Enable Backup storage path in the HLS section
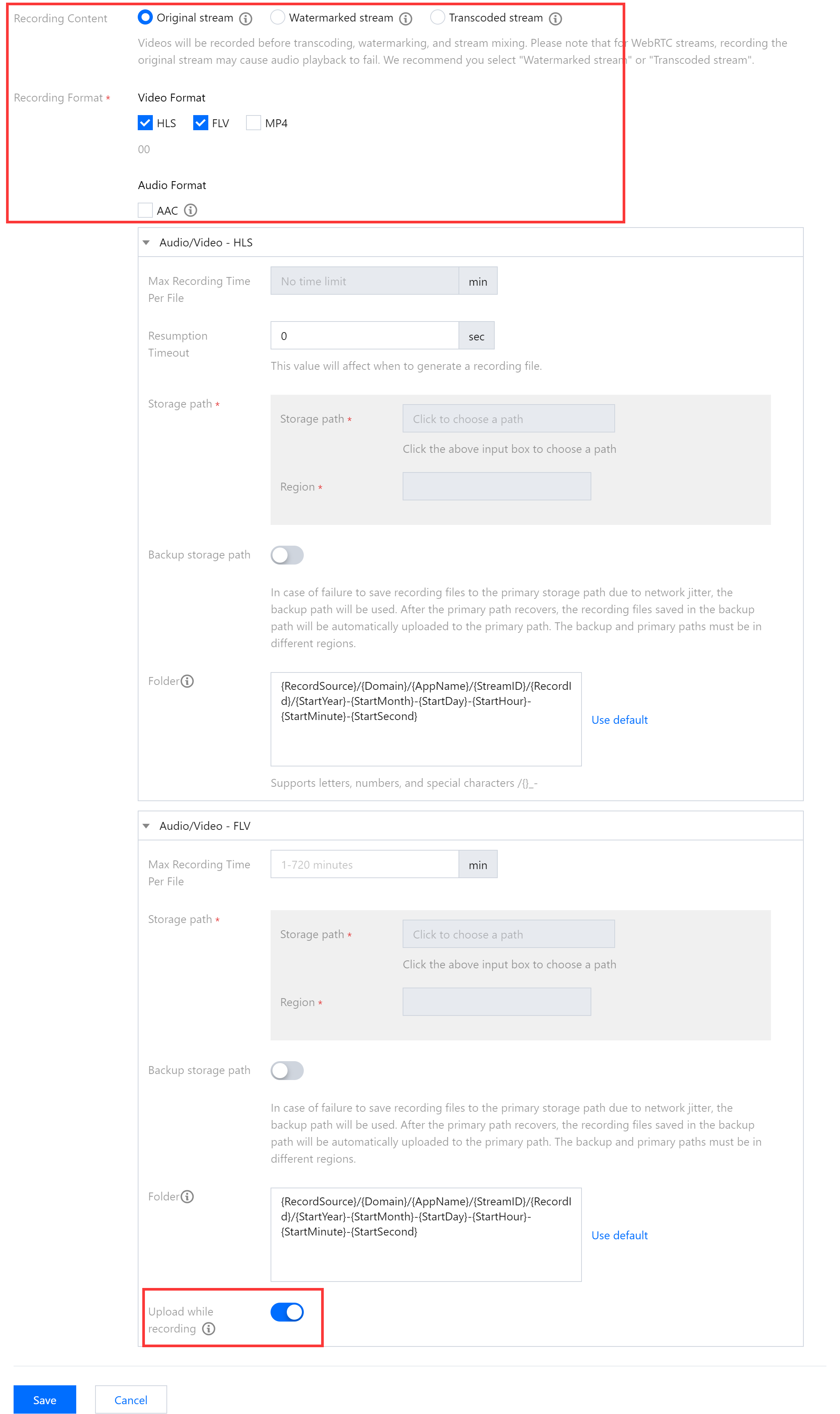 click(287, 555)
